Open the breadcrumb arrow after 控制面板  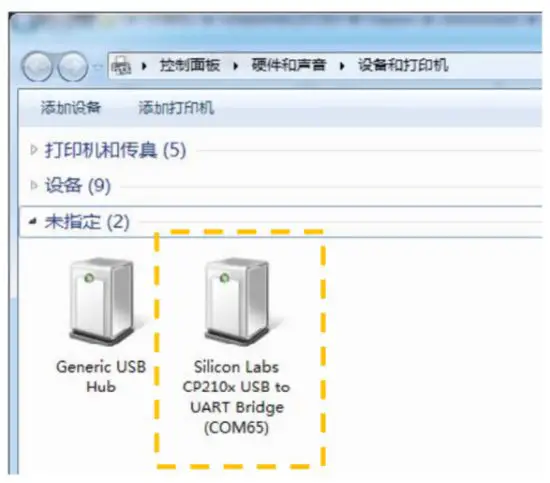pyautogui.click(x=235, y=66)
